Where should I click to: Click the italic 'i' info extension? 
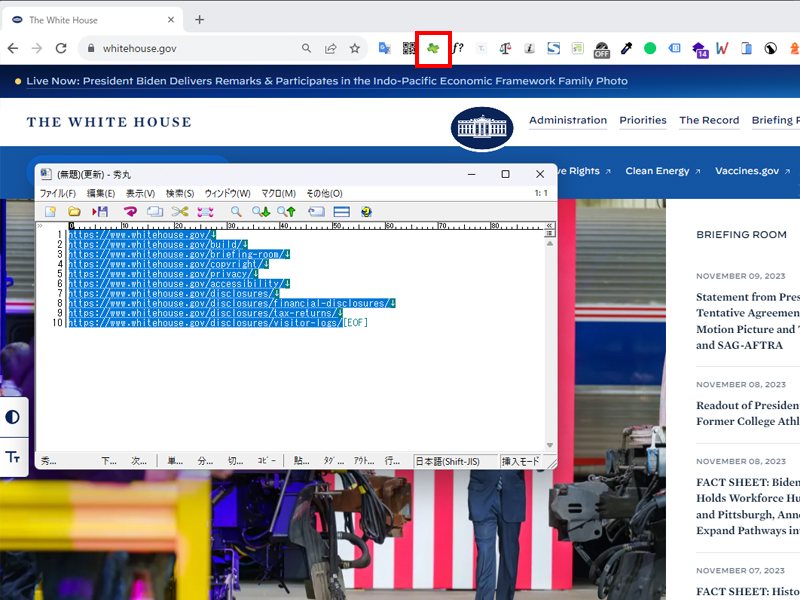(x=530, y=48)
